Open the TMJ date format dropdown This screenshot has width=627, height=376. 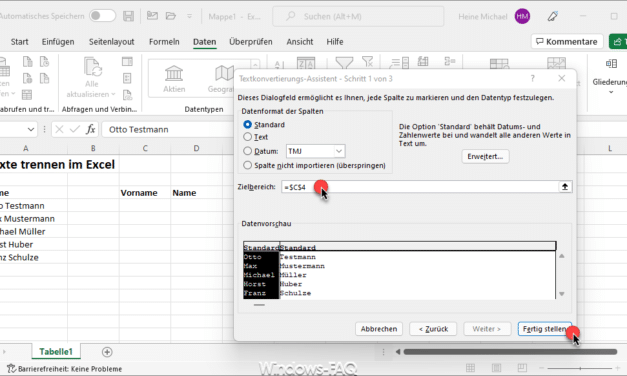339,151
